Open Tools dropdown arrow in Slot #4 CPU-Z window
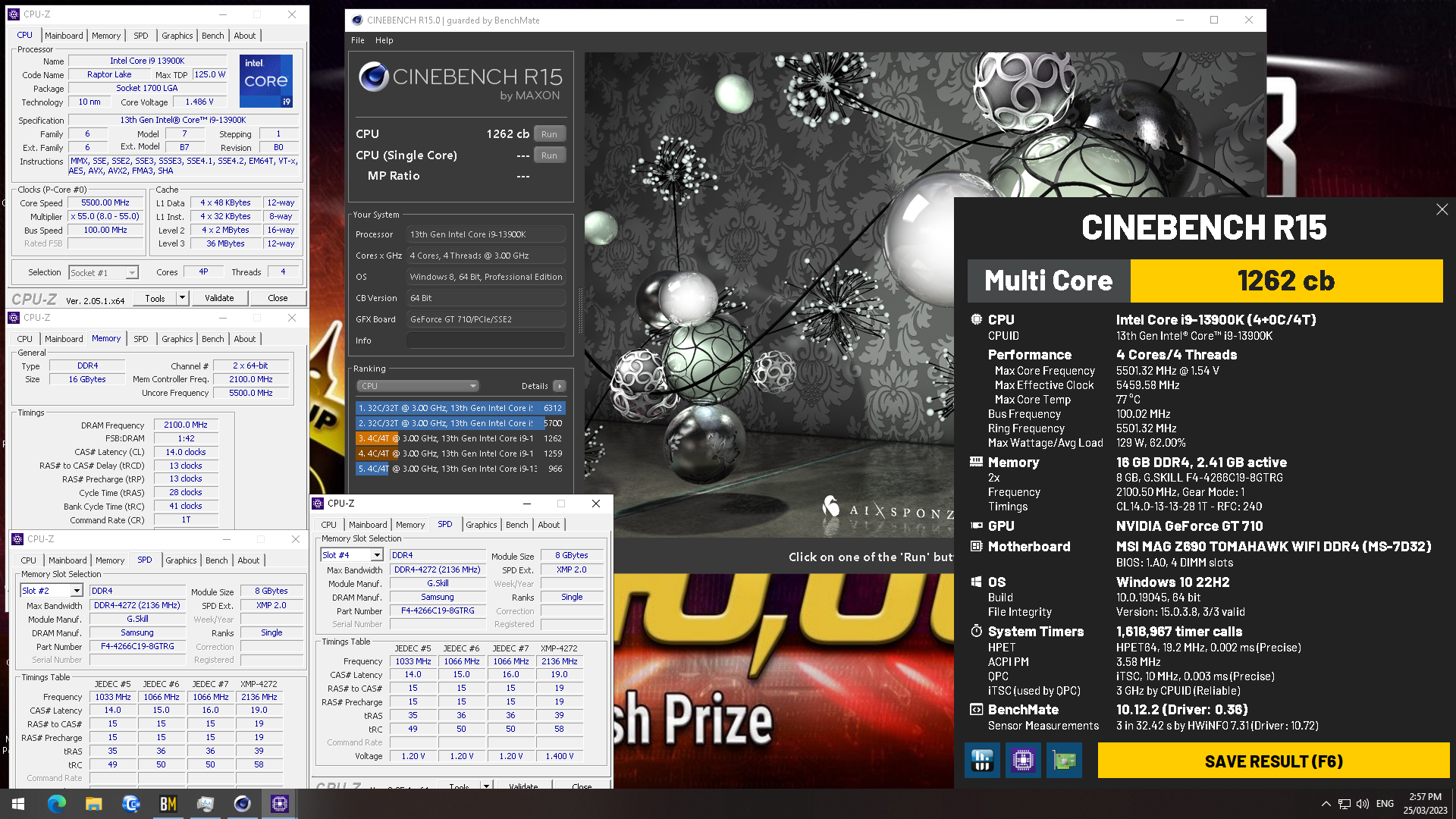The height and width of the screenshot is (819, 1456). [486, 785]
